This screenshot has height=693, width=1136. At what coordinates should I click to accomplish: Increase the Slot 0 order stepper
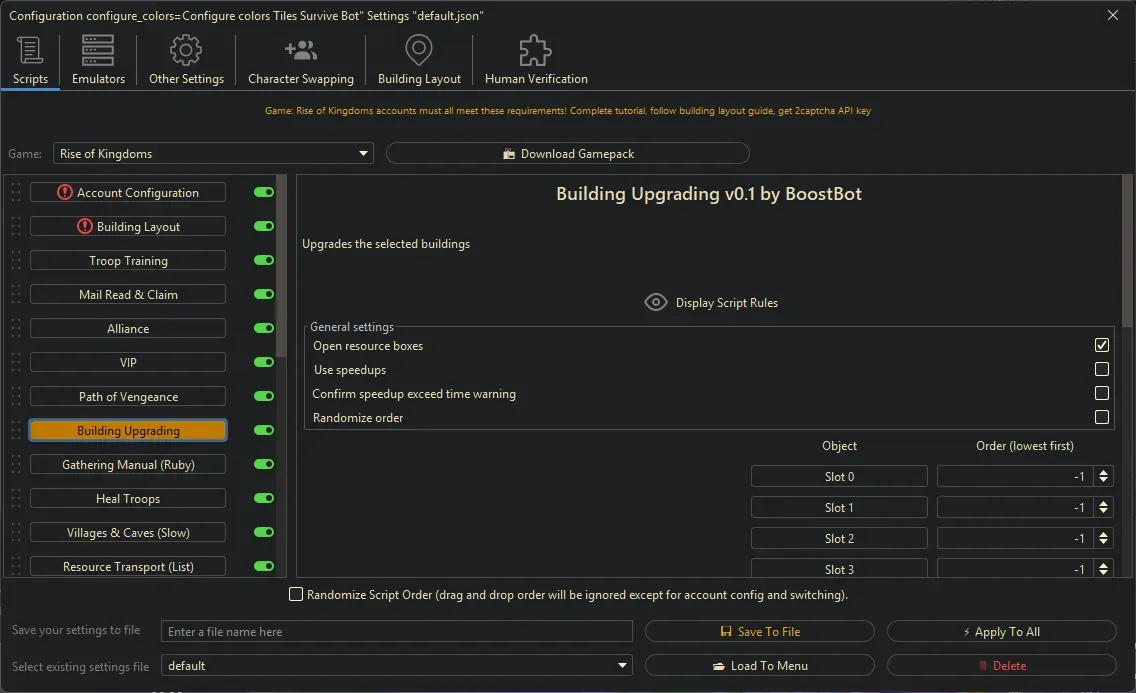pos(1104,471)
